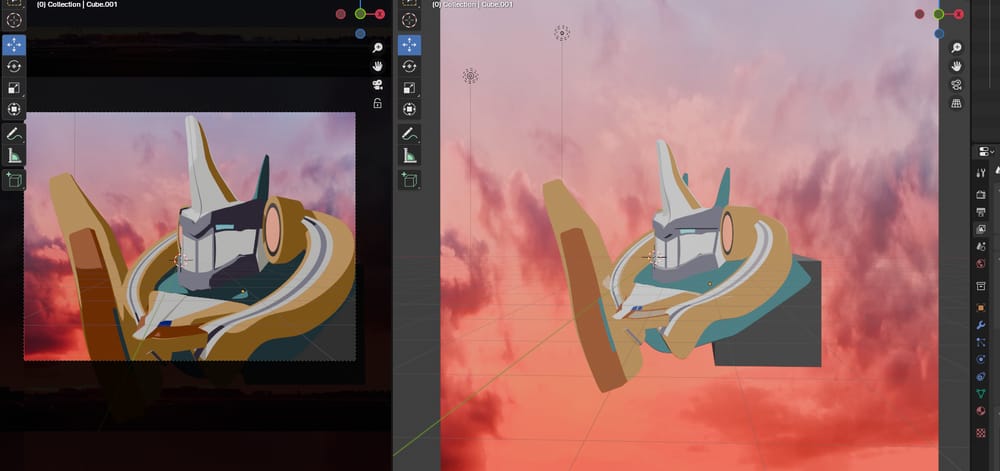Click the red X axis in right gizmo
Image resolution: width=1000 pixels, height=471 pixels.
[x=959, y=14]
